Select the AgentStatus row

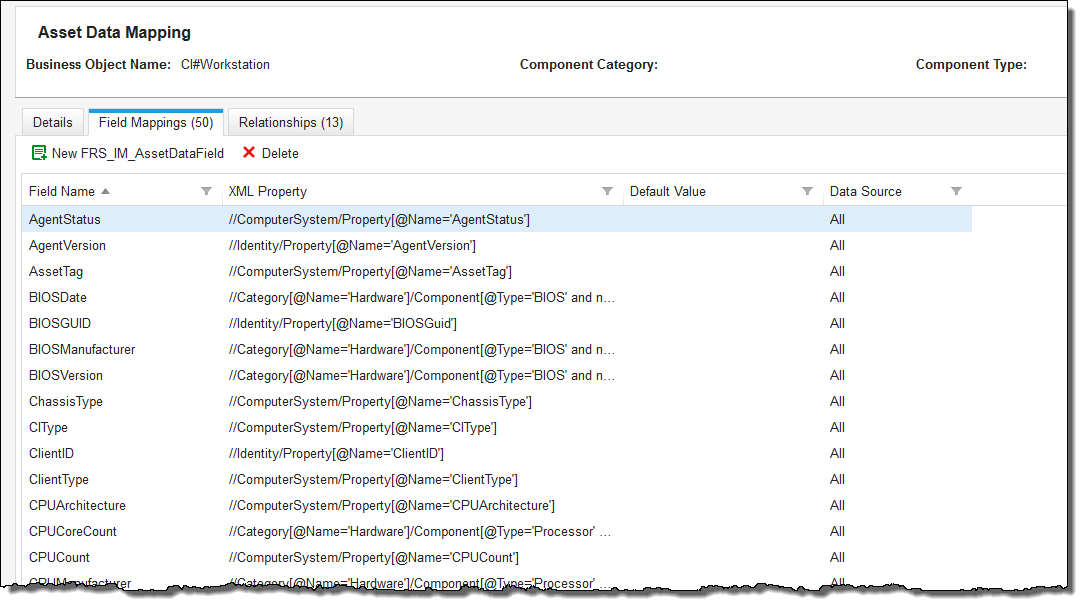click(65, 219)
